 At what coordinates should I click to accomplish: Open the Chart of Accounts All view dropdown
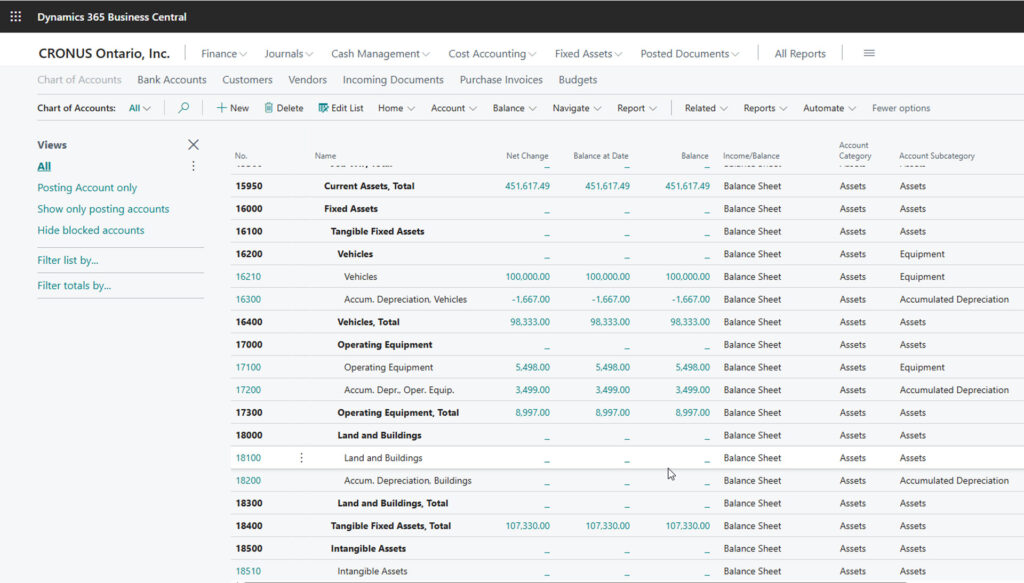click(140, 108)
